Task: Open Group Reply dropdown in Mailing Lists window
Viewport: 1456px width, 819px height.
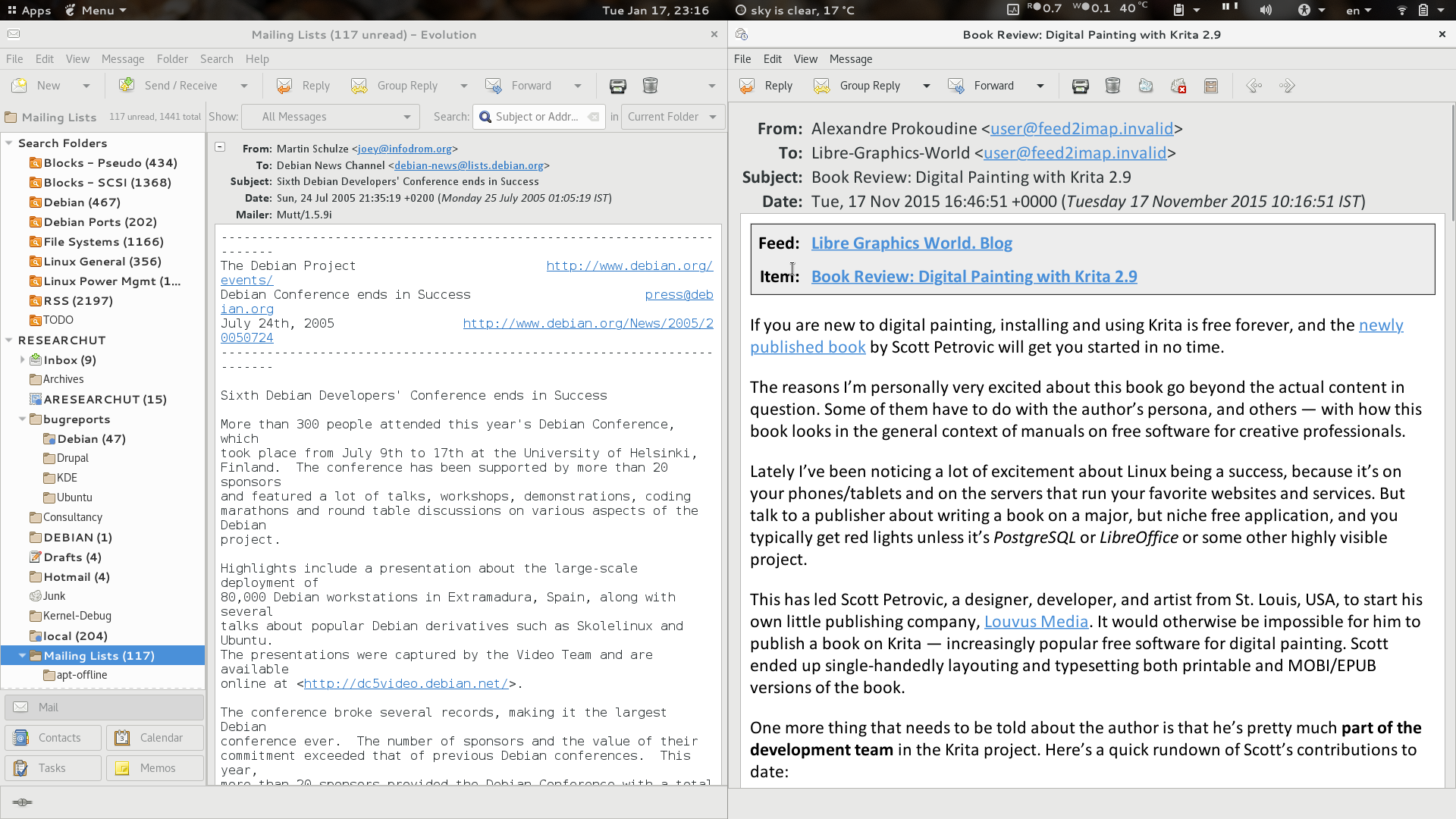Action: point(464,86)
